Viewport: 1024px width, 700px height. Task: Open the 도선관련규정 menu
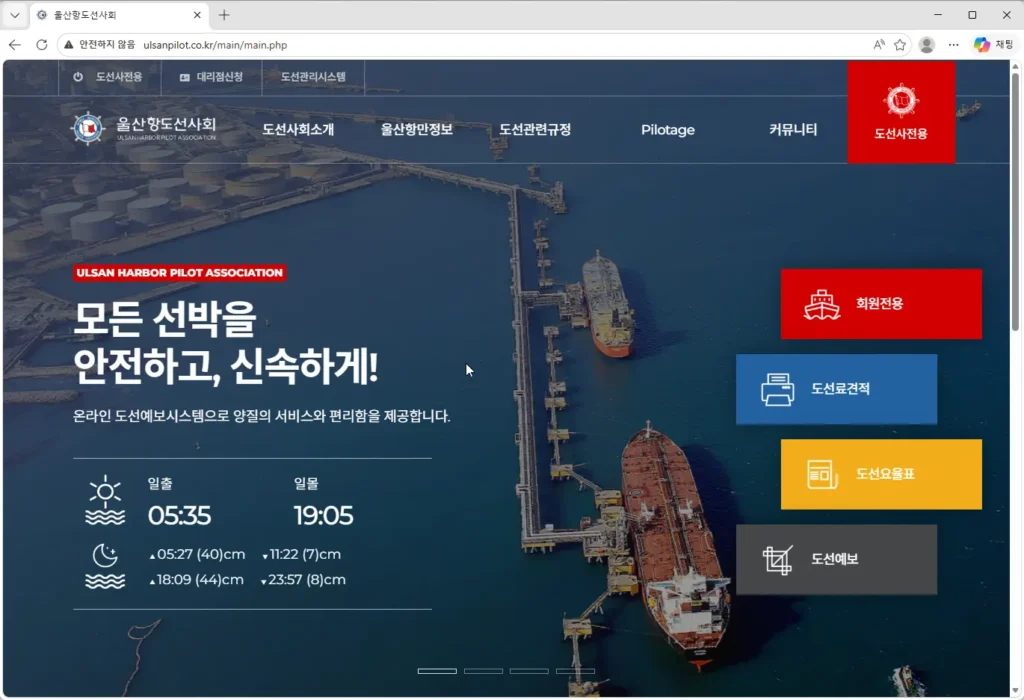point(535,129)
